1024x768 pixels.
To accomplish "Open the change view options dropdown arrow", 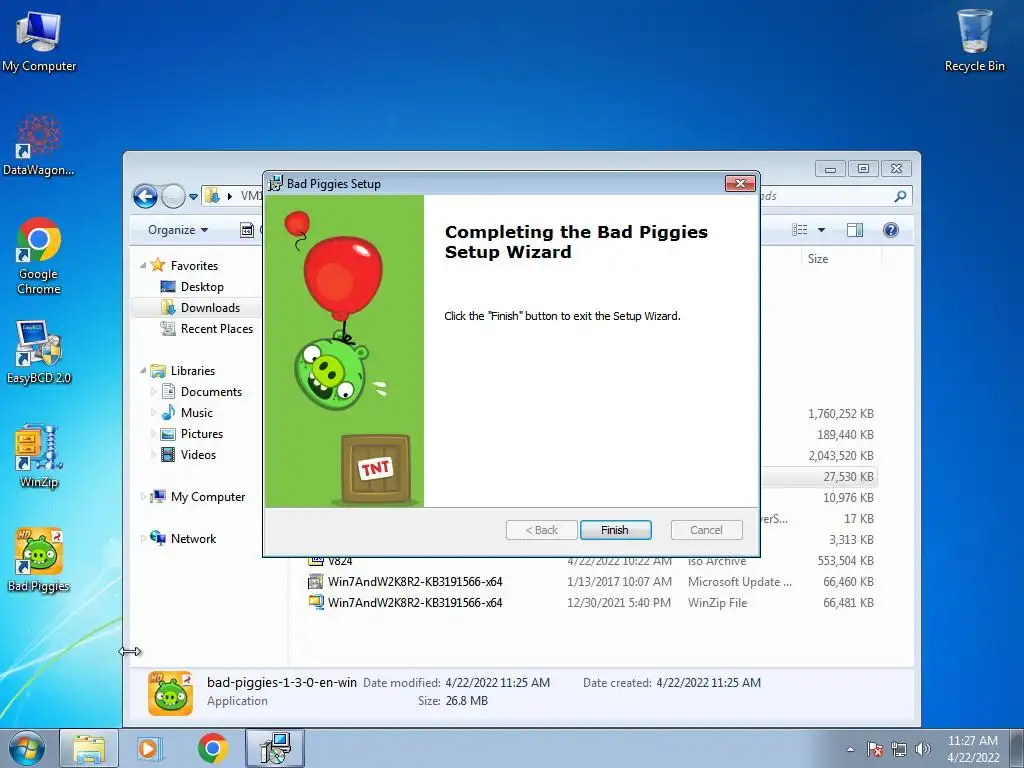I will (x=822, y=230).
